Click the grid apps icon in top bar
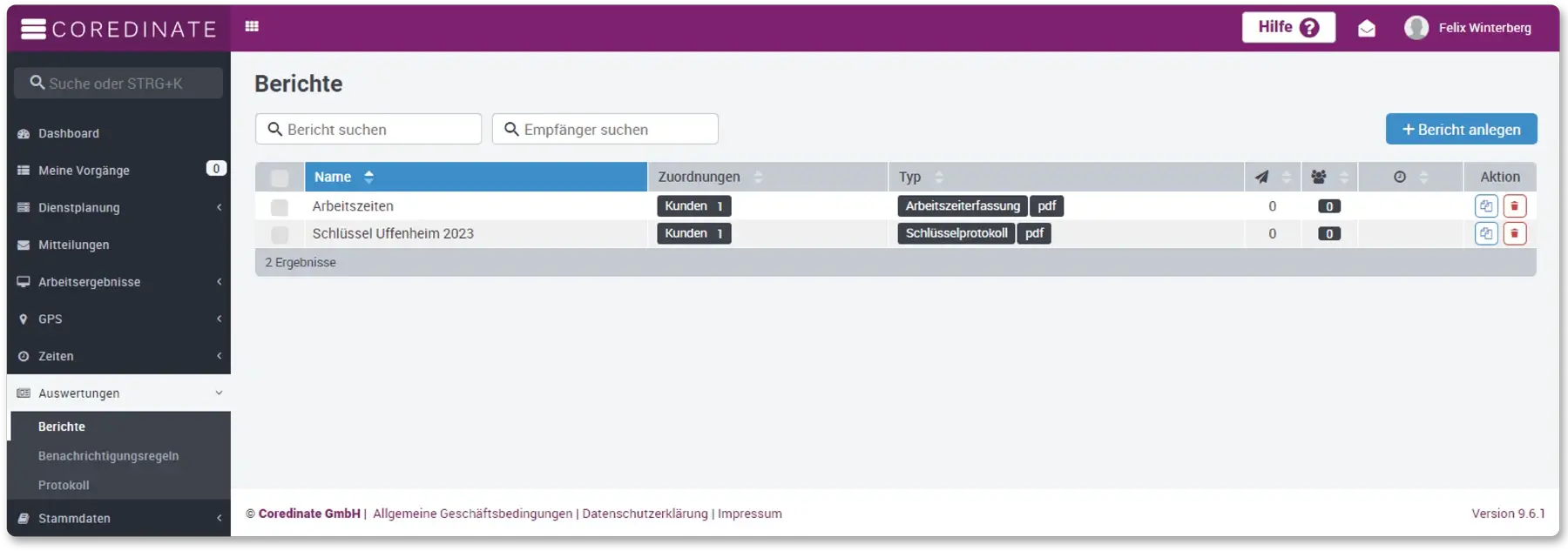 click(x=252, y=27)
